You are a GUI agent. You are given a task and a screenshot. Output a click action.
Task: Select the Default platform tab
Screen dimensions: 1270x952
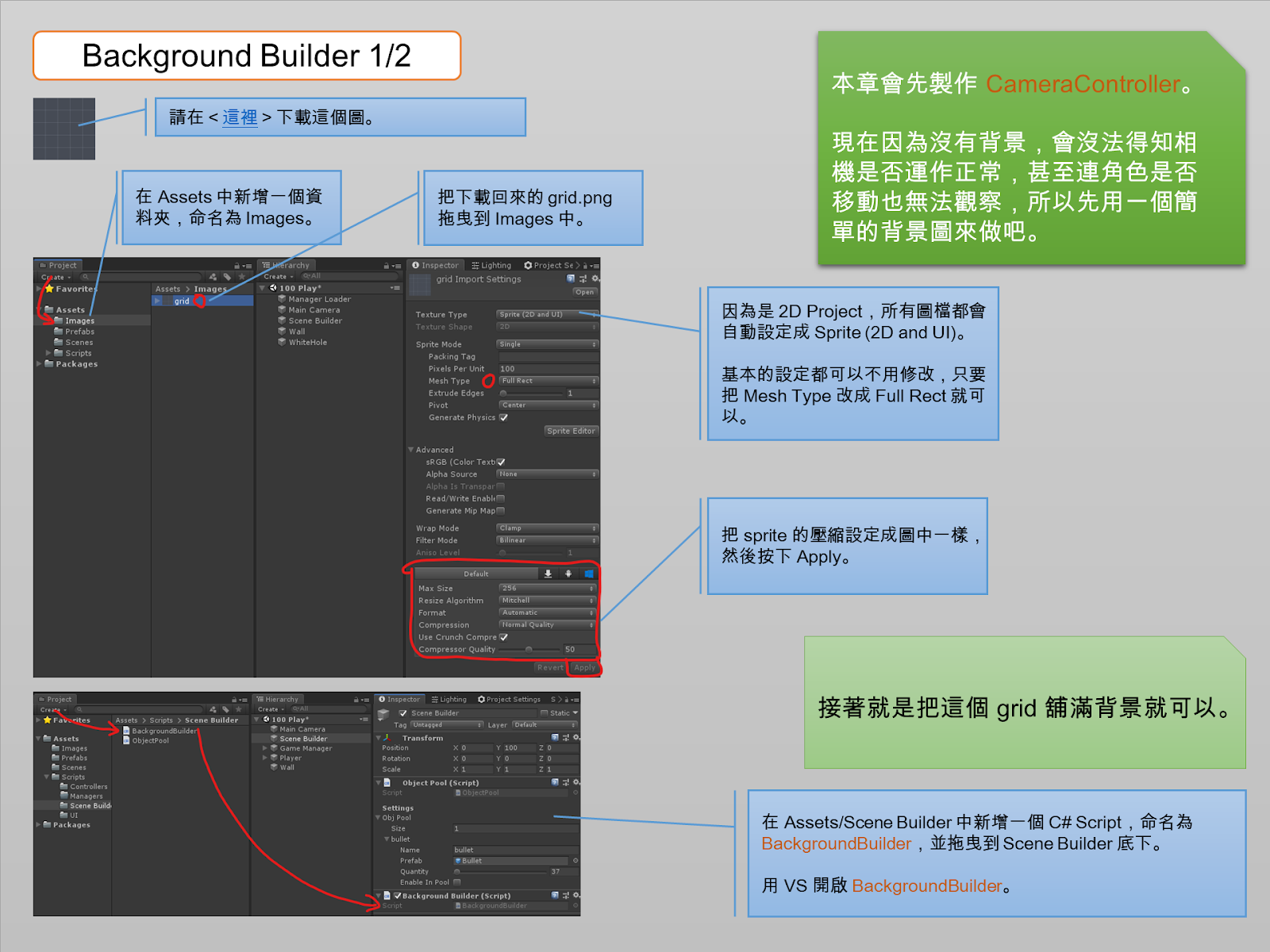click(476, 574)
